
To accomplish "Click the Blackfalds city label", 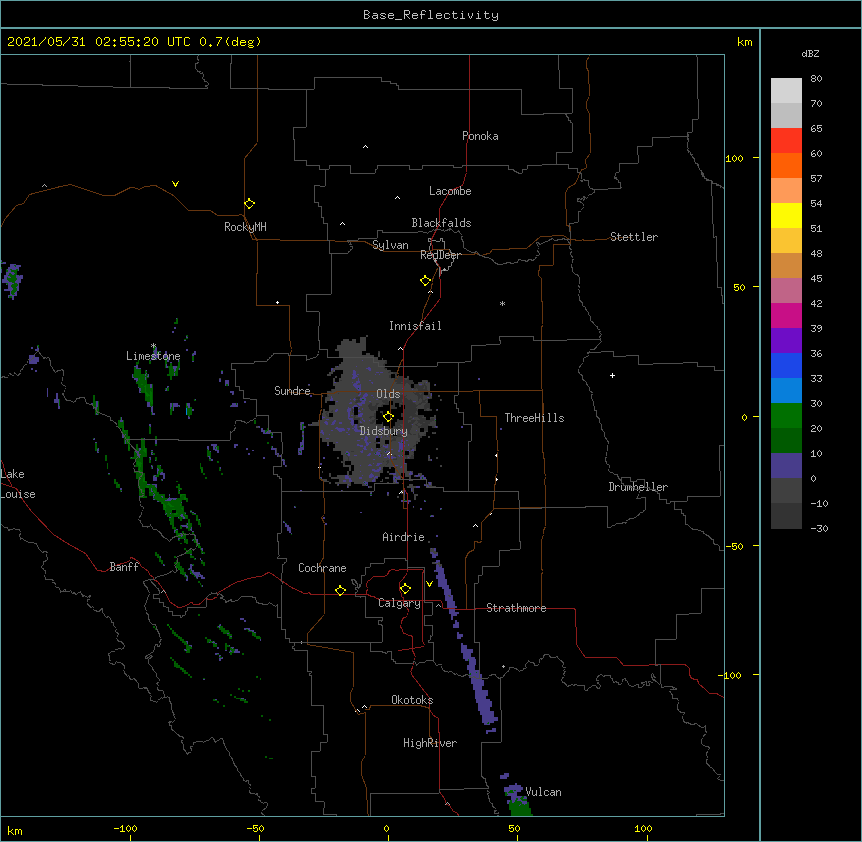I will pyautogui.click(x=441, y=223).
